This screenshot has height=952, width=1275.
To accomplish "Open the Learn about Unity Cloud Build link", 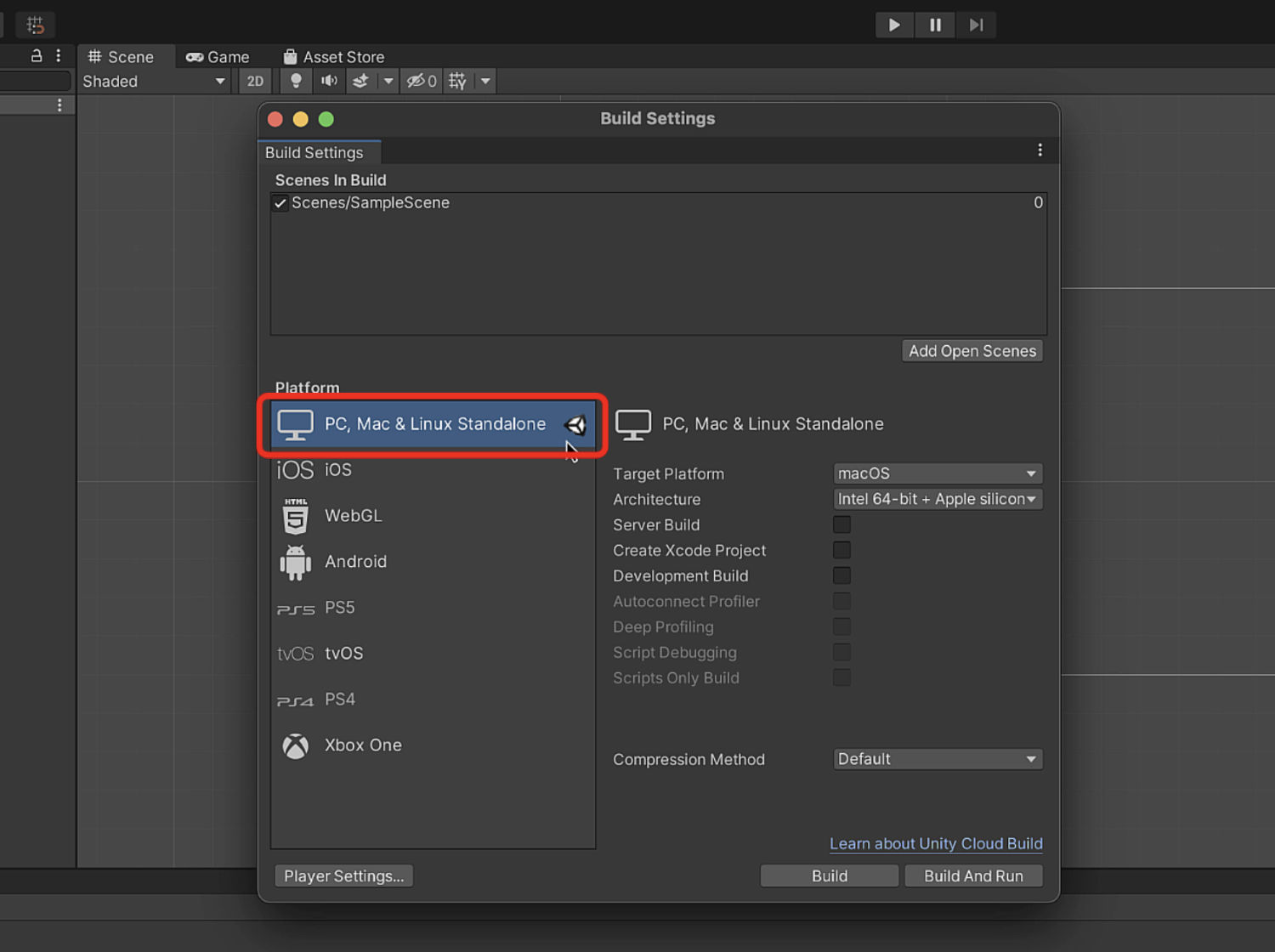I will (936, 844).
